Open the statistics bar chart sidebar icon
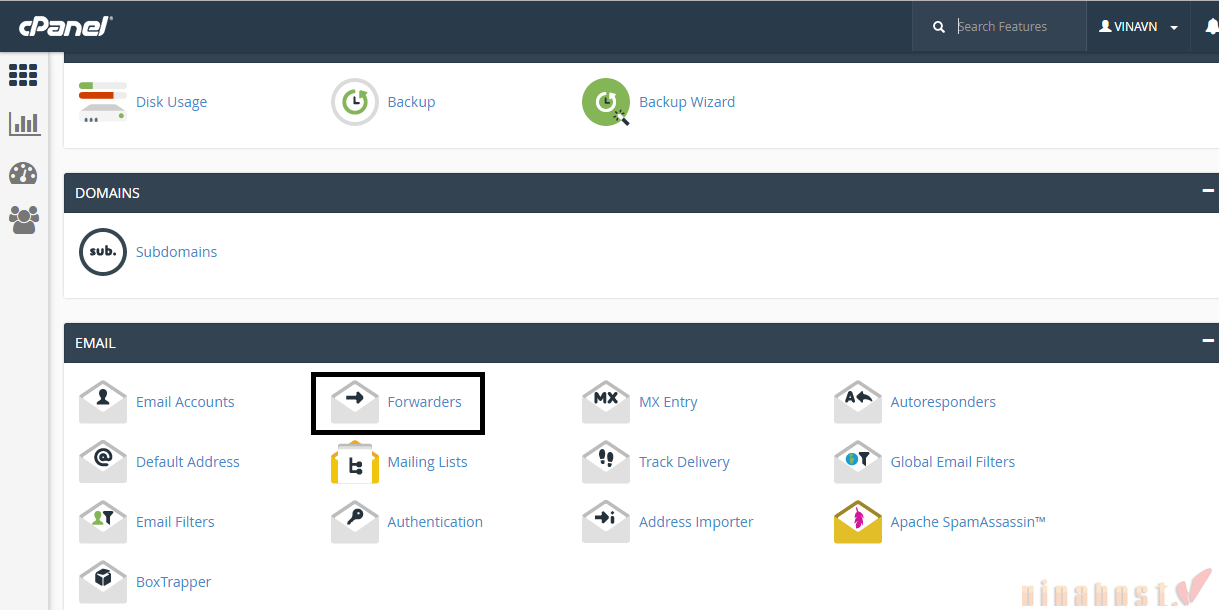Image resolution: width=1219 pixels, height=610 pixels. point(24,124)
